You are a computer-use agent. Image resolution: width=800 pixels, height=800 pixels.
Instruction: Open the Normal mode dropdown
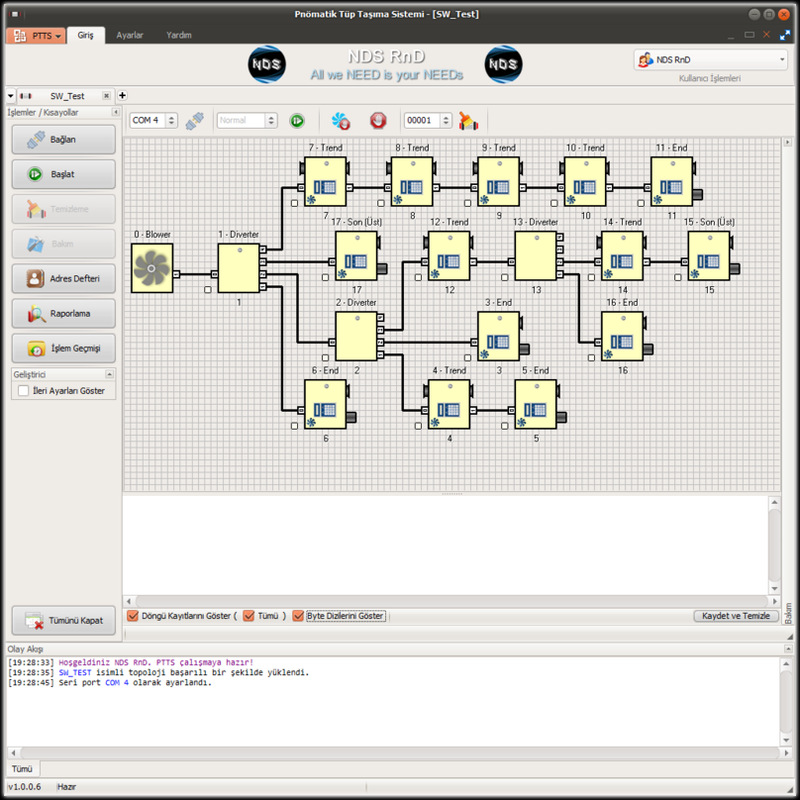pyautogui.click(x=271, y=120)
